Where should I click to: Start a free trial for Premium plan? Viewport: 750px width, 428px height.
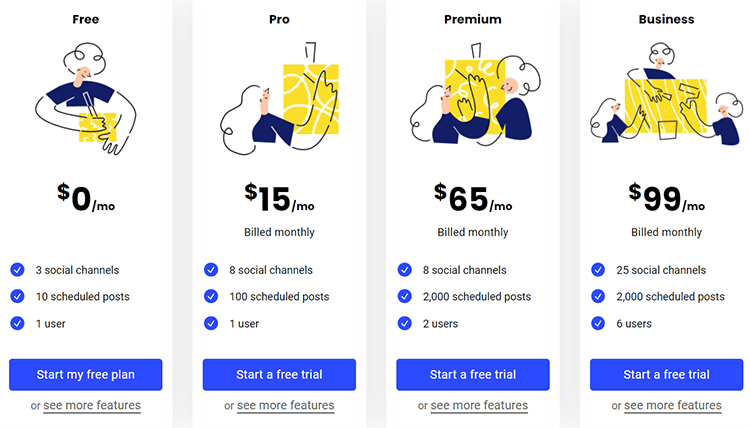pos(473,375)
